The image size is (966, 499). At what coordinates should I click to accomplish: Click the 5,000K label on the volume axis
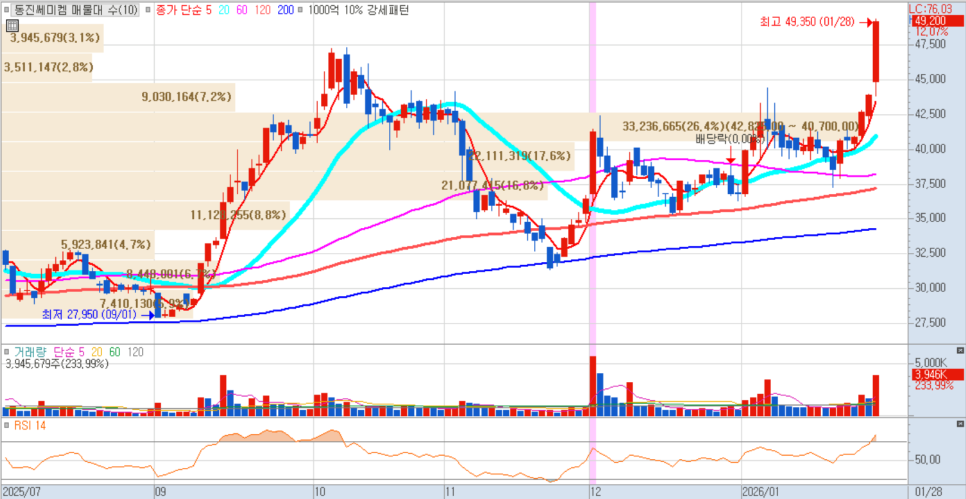(x=930, y=363)
